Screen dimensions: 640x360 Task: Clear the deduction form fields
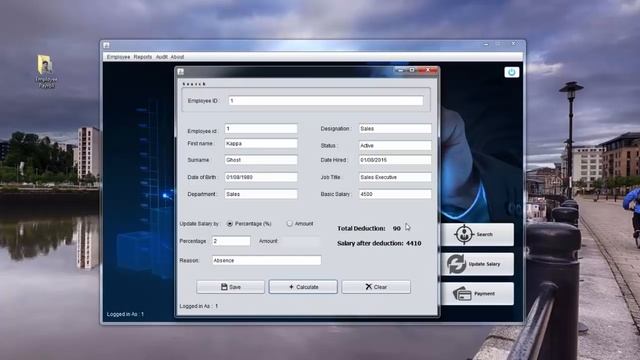click(376, 287)
